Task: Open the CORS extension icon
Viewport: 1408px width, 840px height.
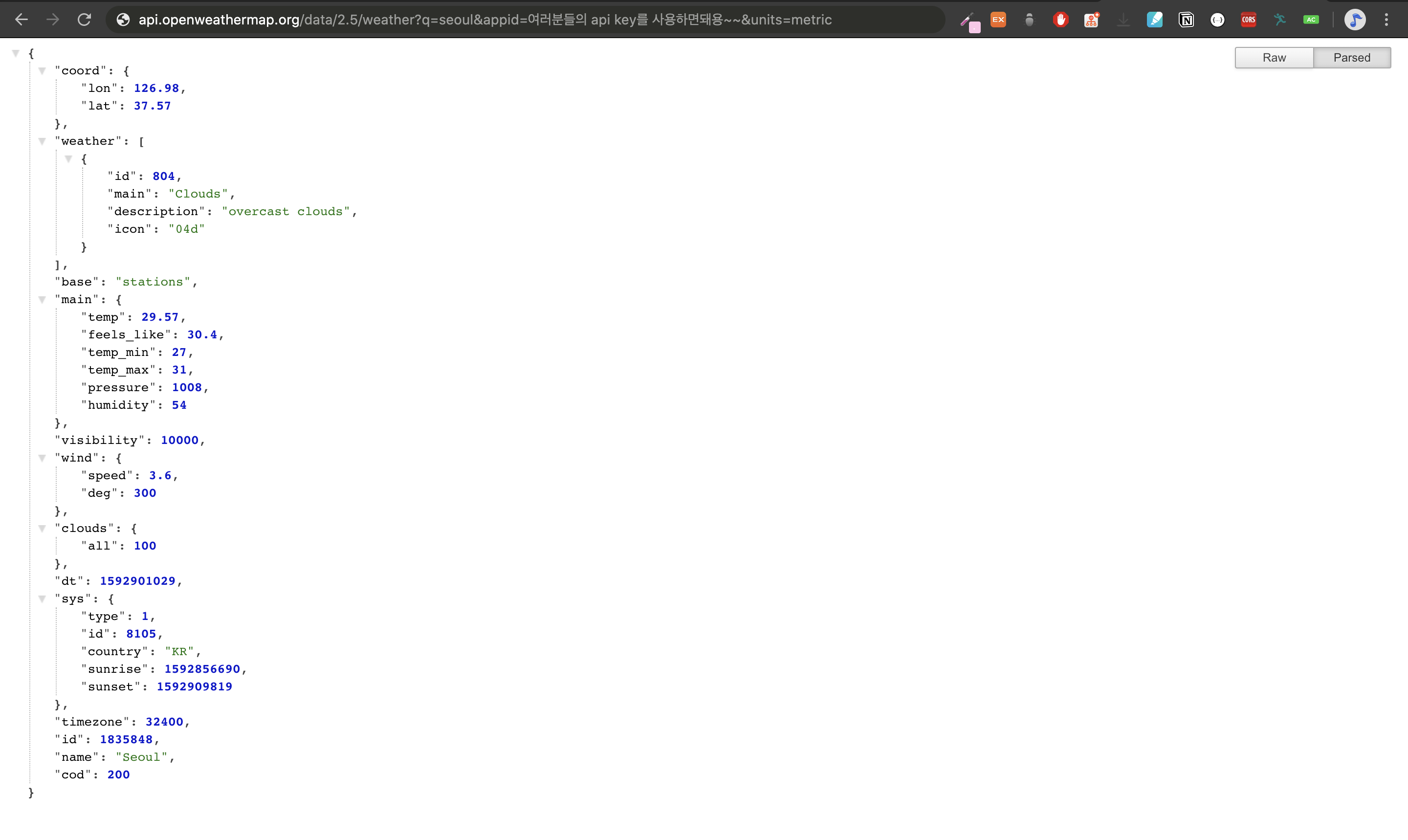Action: 1249,20
